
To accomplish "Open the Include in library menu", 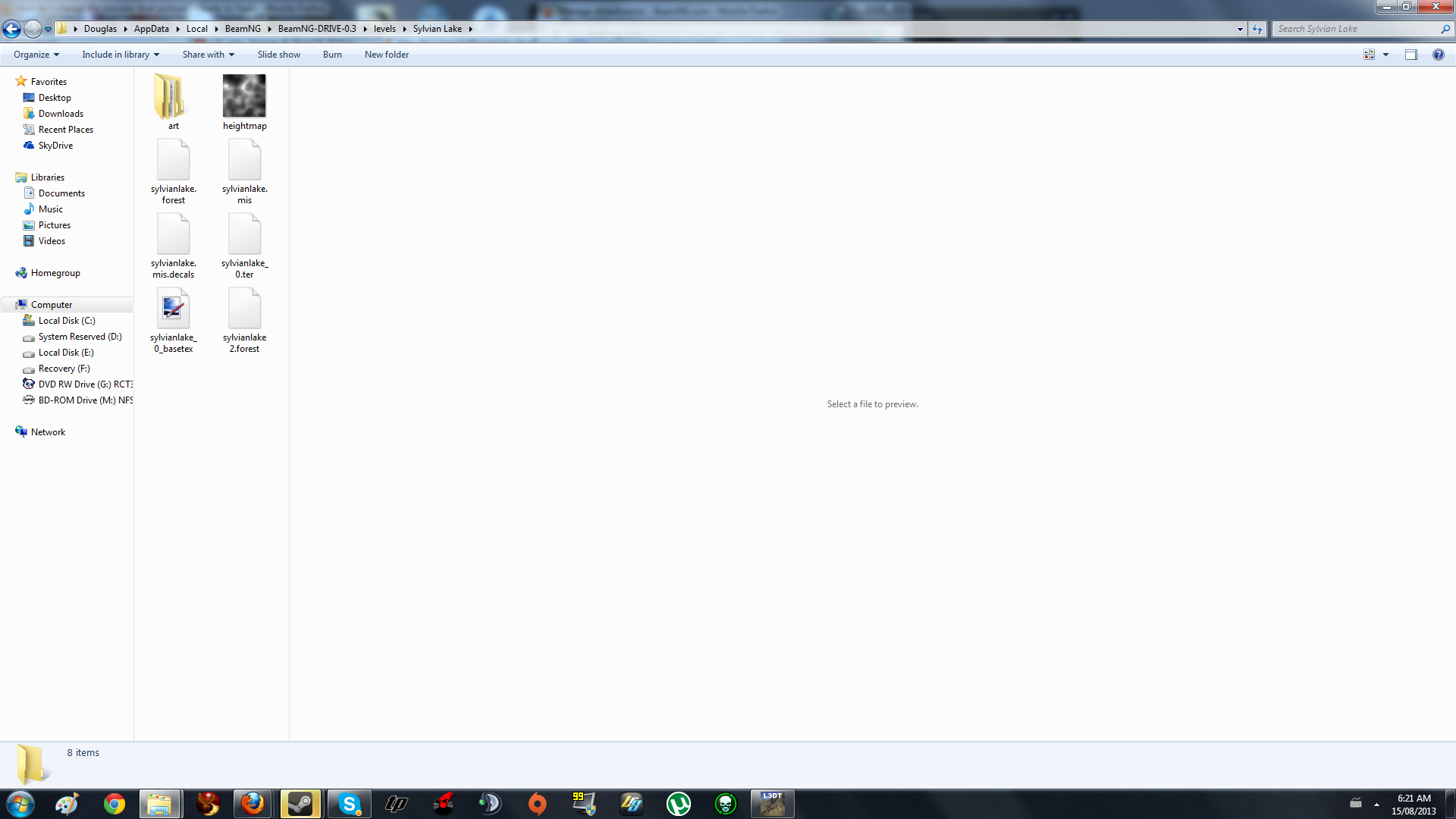I will (x=121, y=55).
